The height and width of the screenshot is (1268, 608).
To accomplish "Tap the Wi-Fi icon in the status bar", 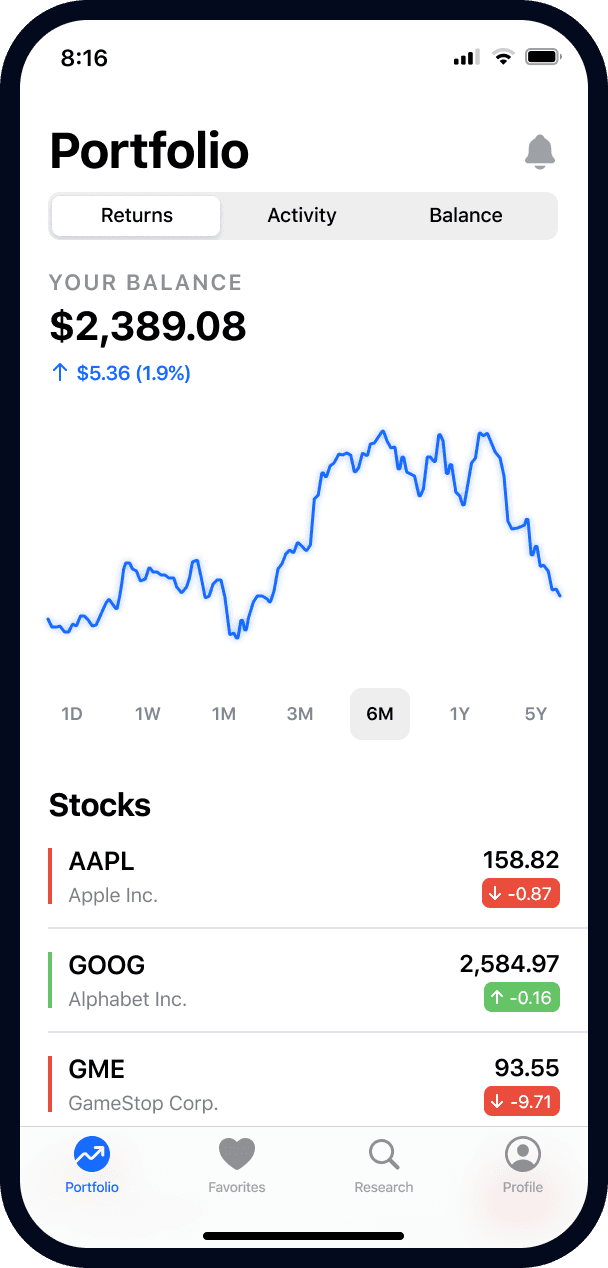I will [x=503, y=57].
